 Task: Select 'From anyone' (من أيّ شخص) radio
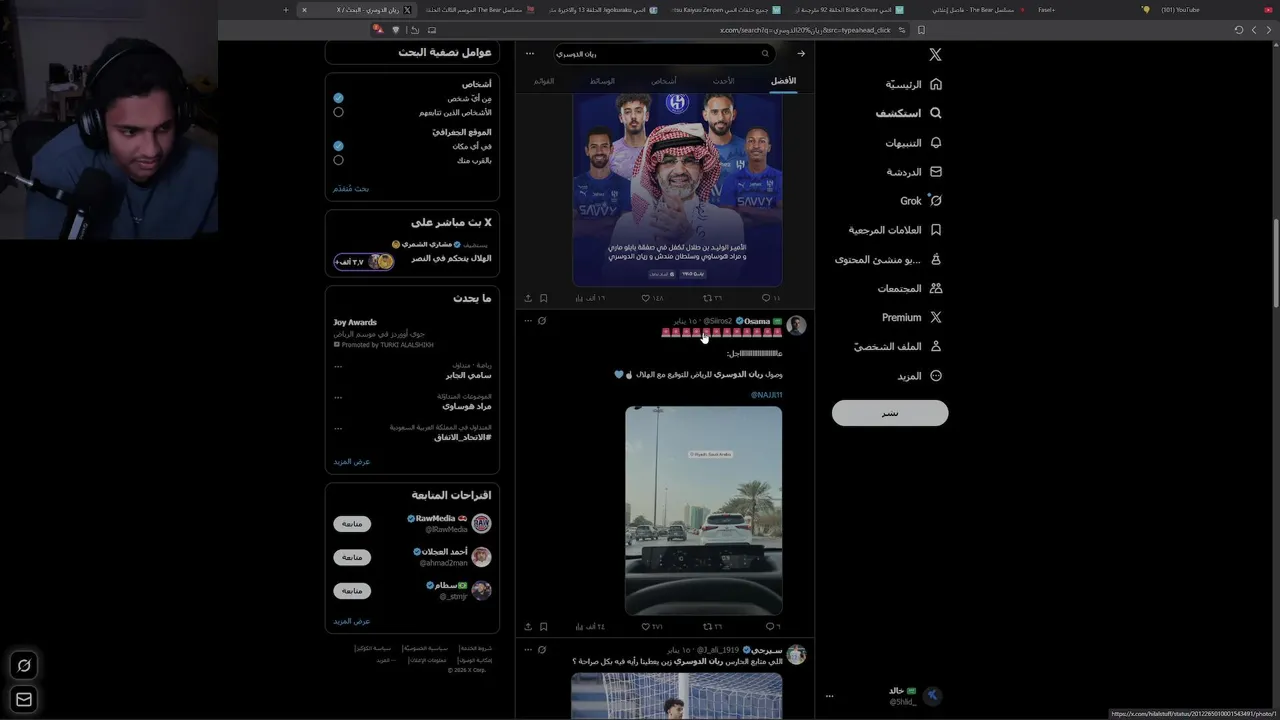click(338, 98)
